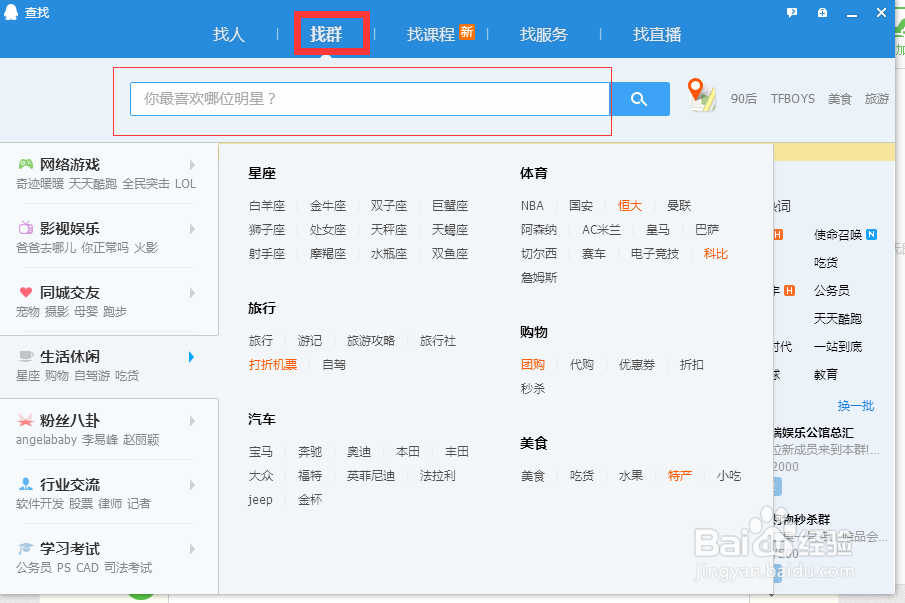The height and width of the screenshot is (603, 905).
Task: Click the feedback speech bubble icon
Action: (793, 12)
